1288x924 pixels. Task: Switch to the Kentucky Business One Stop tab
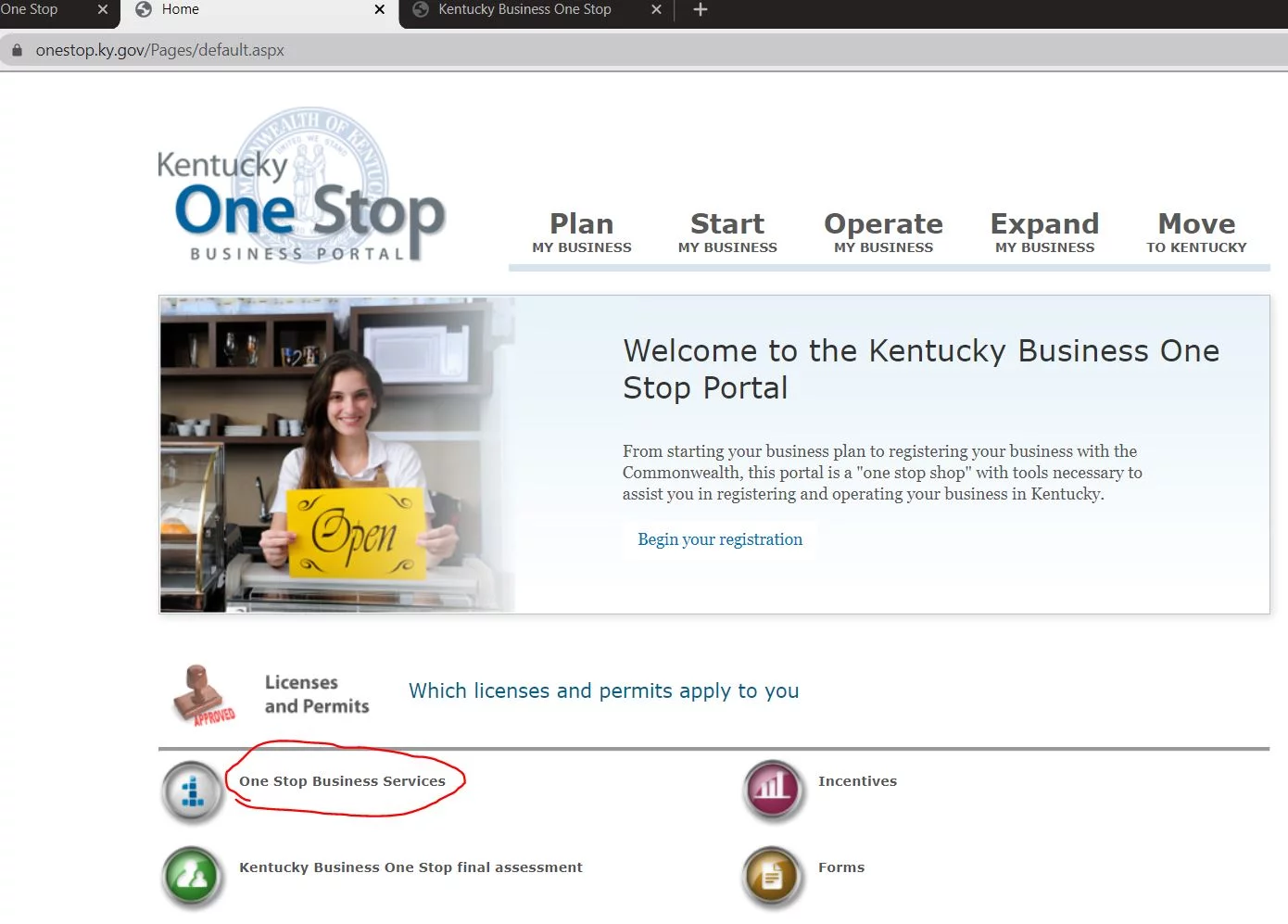click(524, 9)
